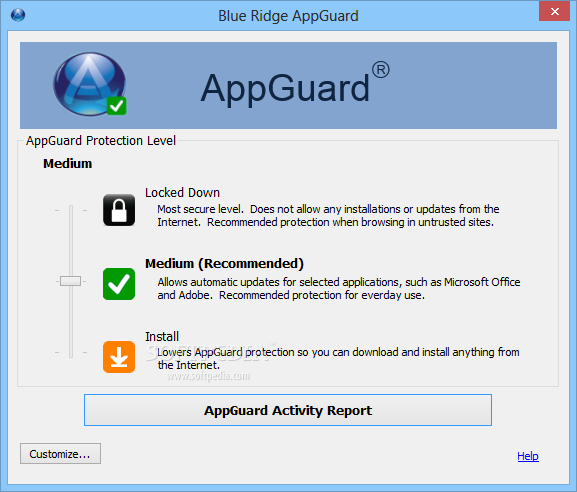577x492 pixels.
Task: Click the 'Lowers AppGuard protection' description text
Action: coord(338,358)
